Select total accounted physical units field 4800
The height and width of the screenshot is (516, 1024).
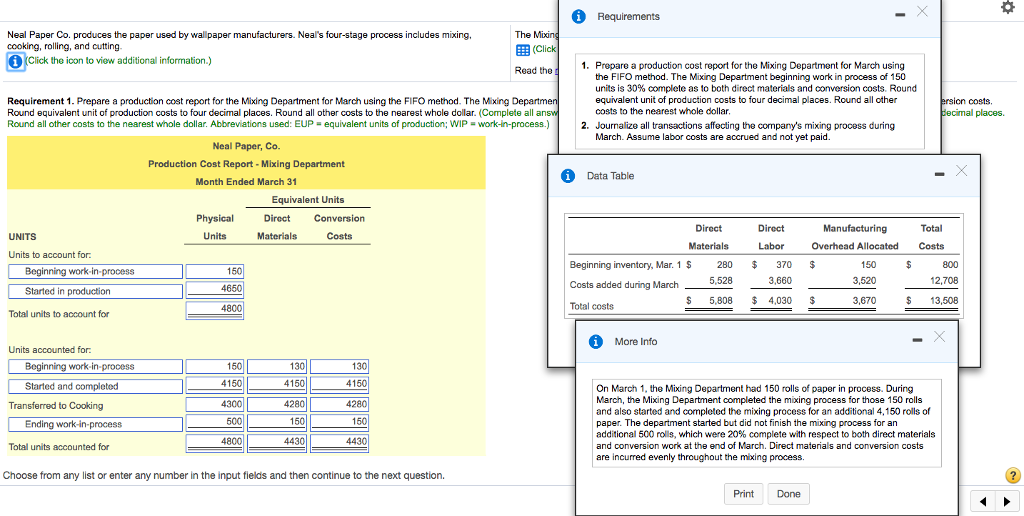coord(215,442)
